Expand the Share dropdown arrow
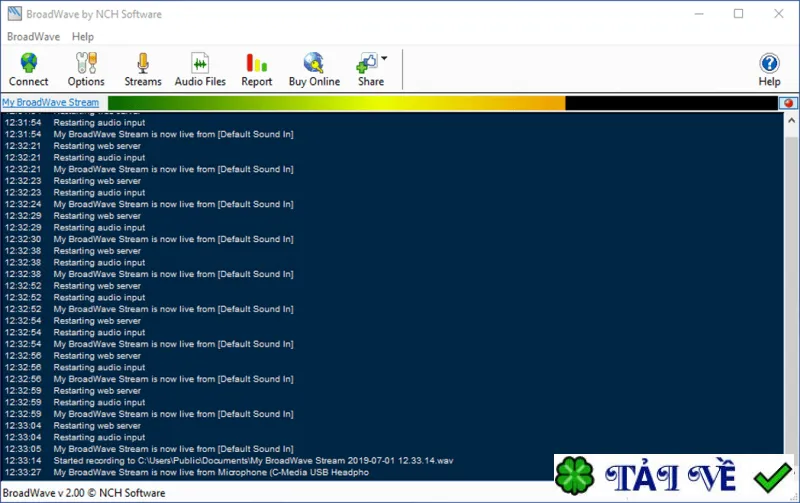Viewport: 800px width, 503px height. (x=384, y=59)
